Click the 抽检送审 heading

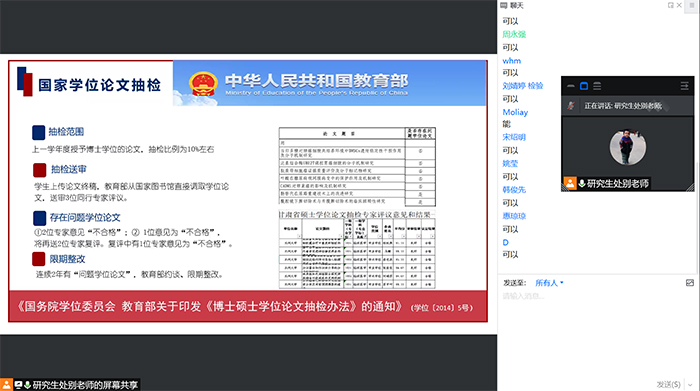(x=68, y=169)
